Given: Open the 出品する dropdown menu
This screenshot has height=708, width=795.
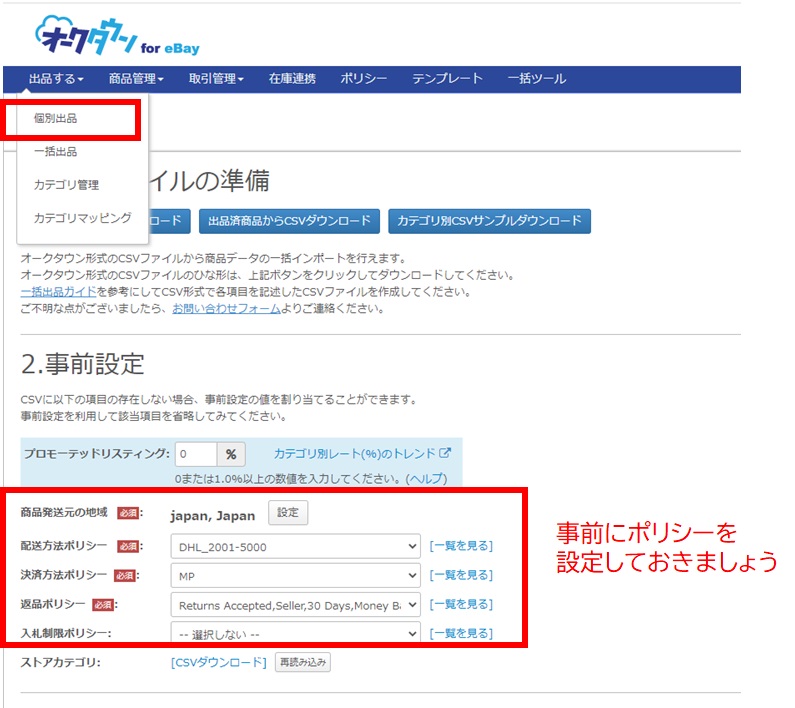Looking at the screenshot, I should pos(56,79).
